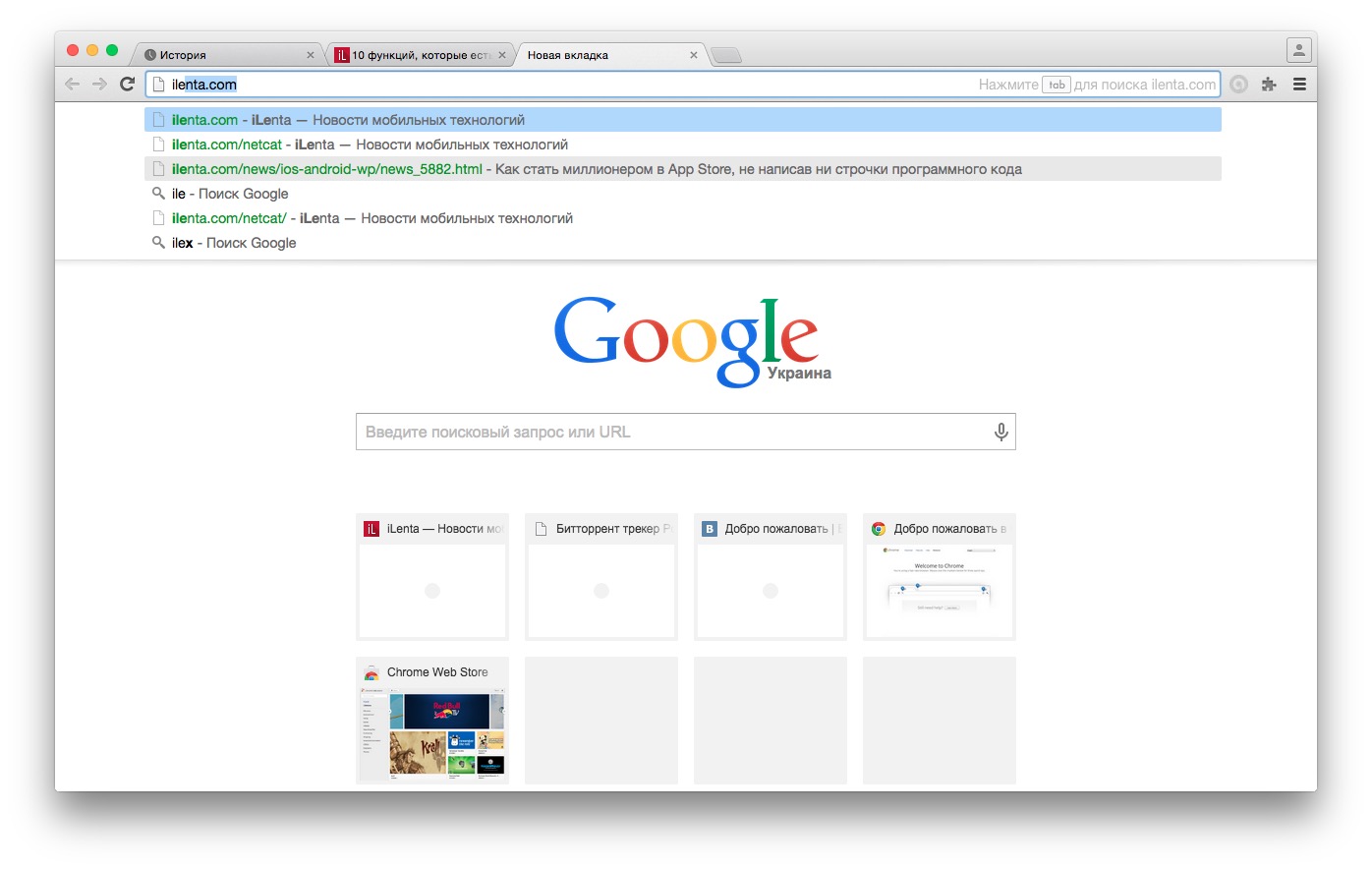Close the История tab

point(311,55)
